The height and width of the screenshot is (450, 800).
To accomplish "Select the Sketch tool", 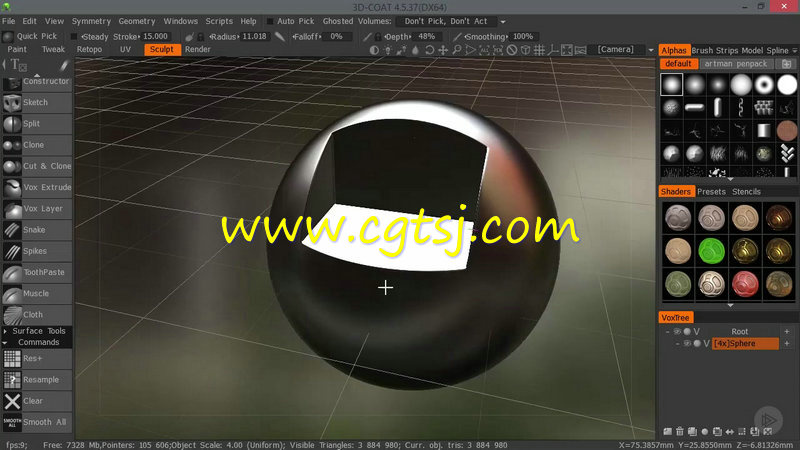I will point(37,103).
